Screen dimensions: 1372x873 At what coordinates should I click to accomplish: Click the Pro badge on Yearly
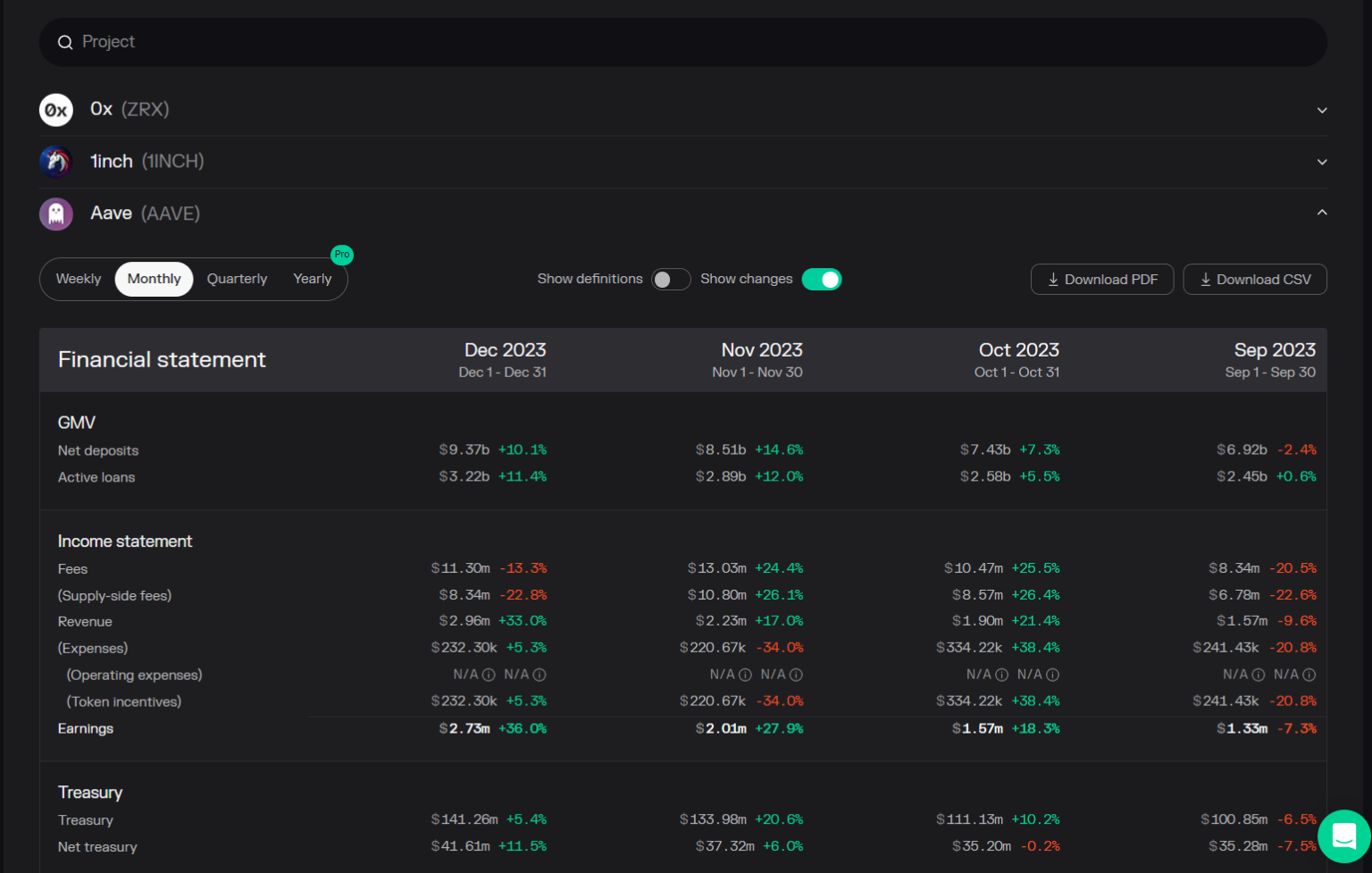coord(341,254)
